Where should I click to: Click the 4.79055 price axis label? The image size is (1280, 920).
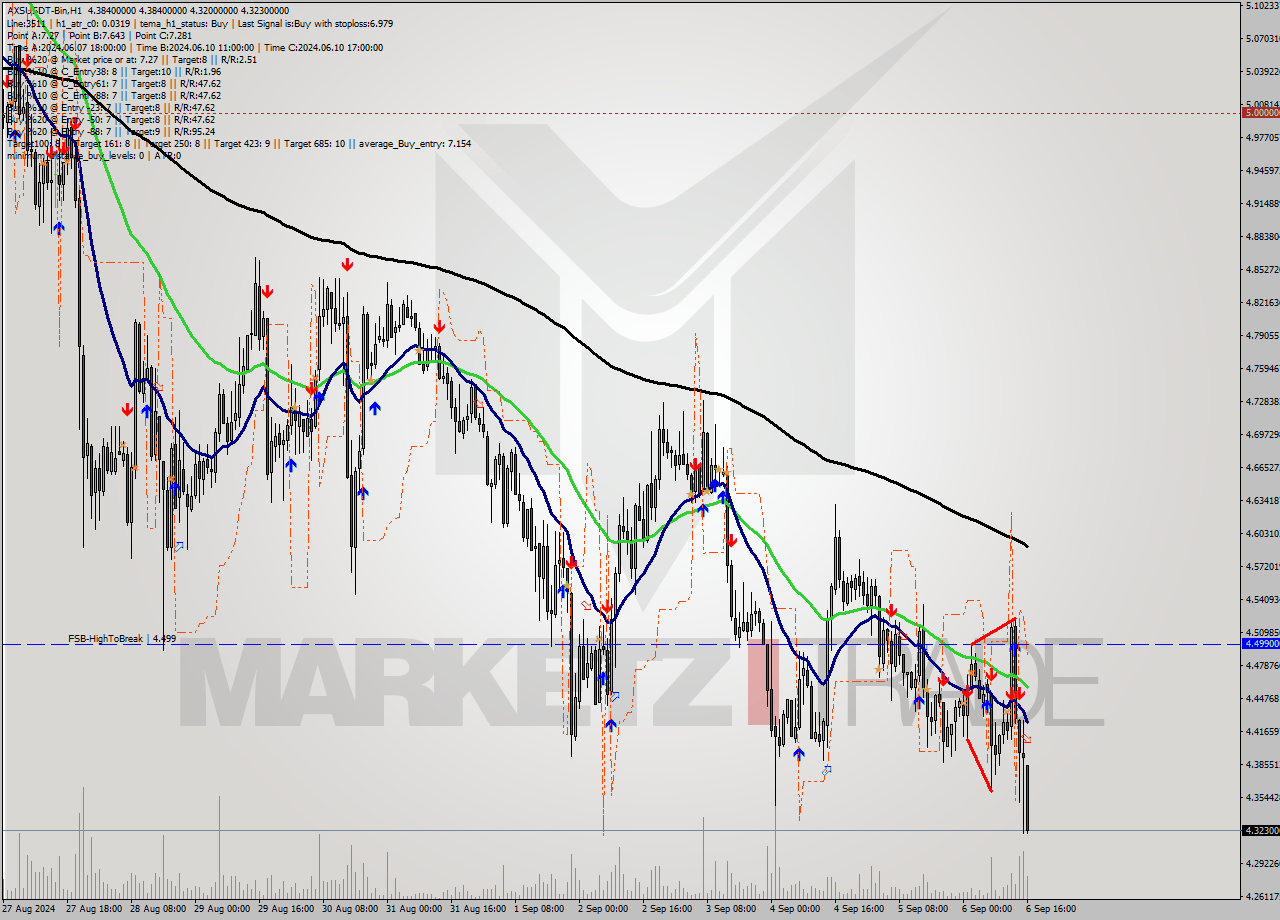click(1261, 336)
